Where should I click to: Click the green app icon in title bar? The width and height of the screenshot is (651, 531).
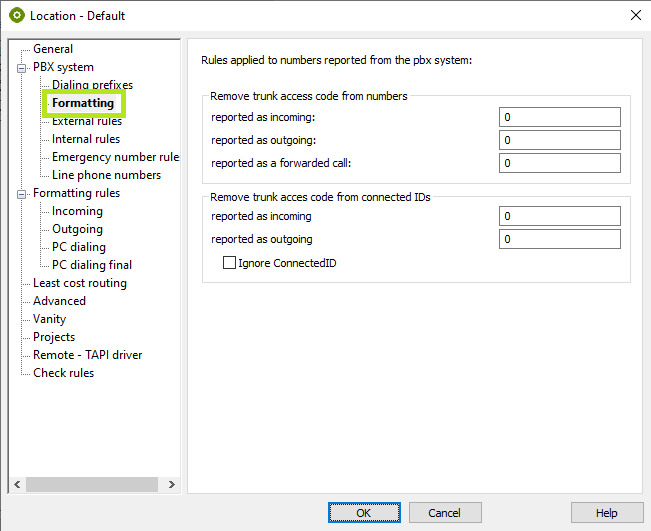coord(16,15)
